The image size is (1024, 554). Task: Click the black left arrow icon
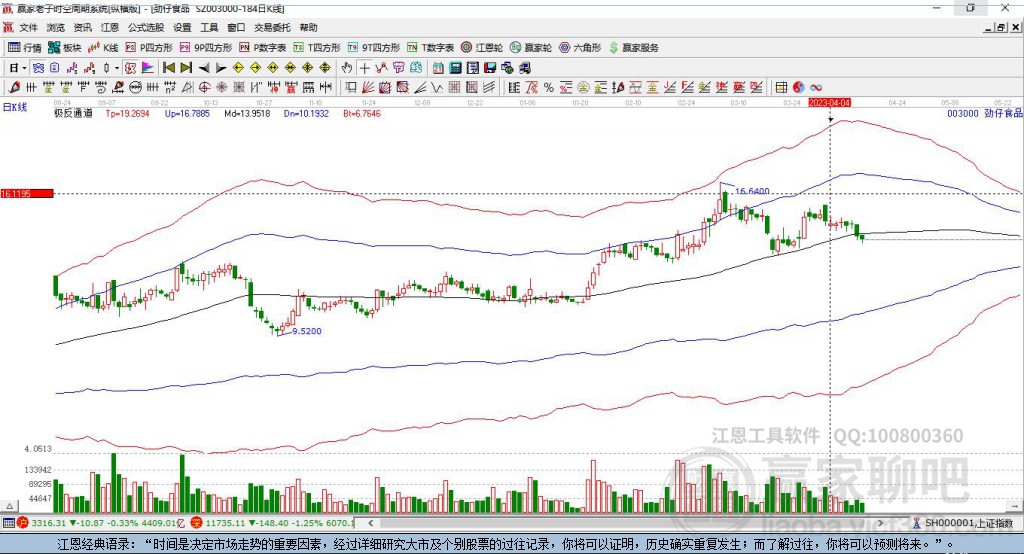pos(204,68)
